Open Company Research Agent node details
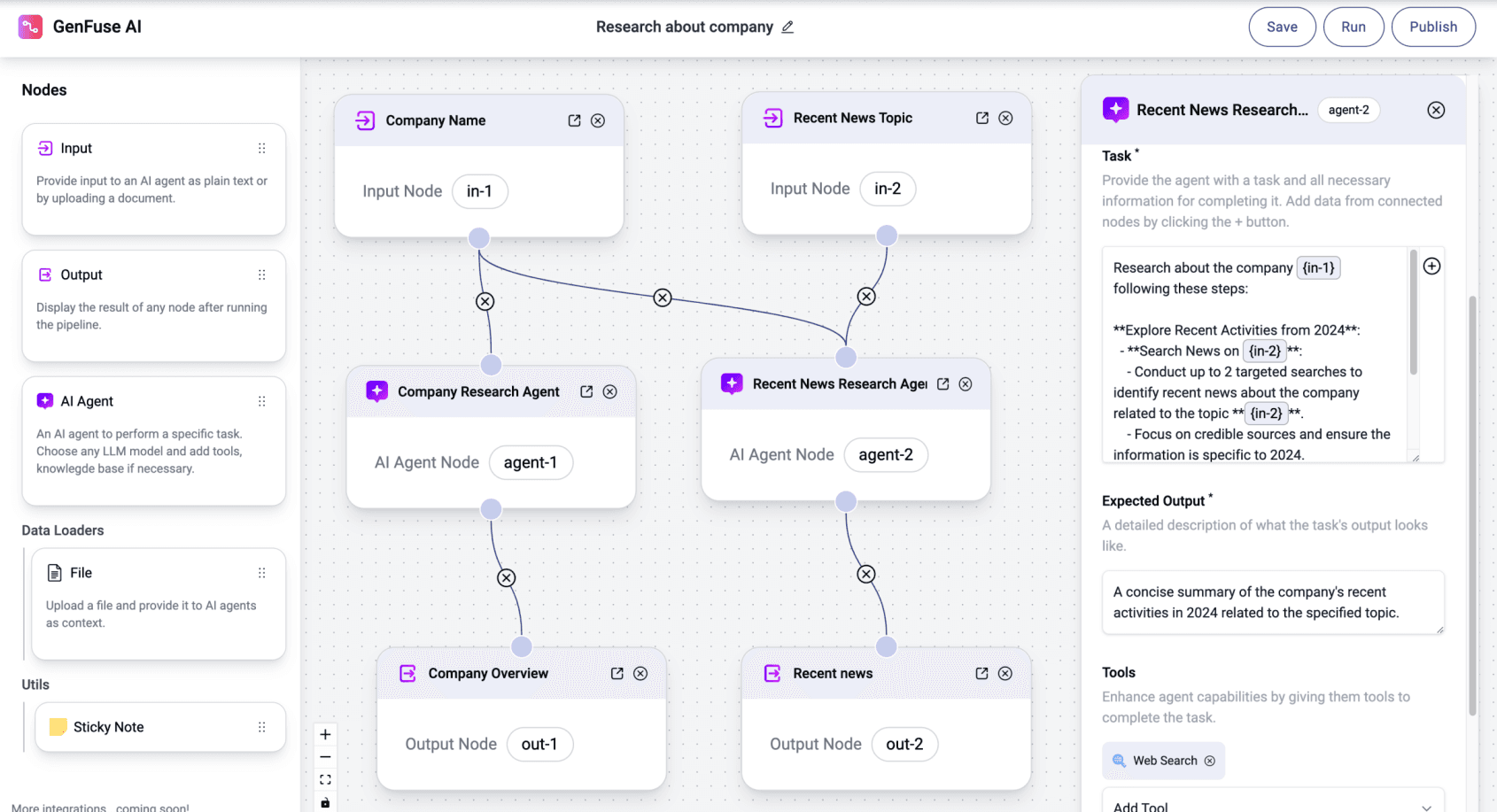Screen dimensions: 1497x812 tap(586, 391)
